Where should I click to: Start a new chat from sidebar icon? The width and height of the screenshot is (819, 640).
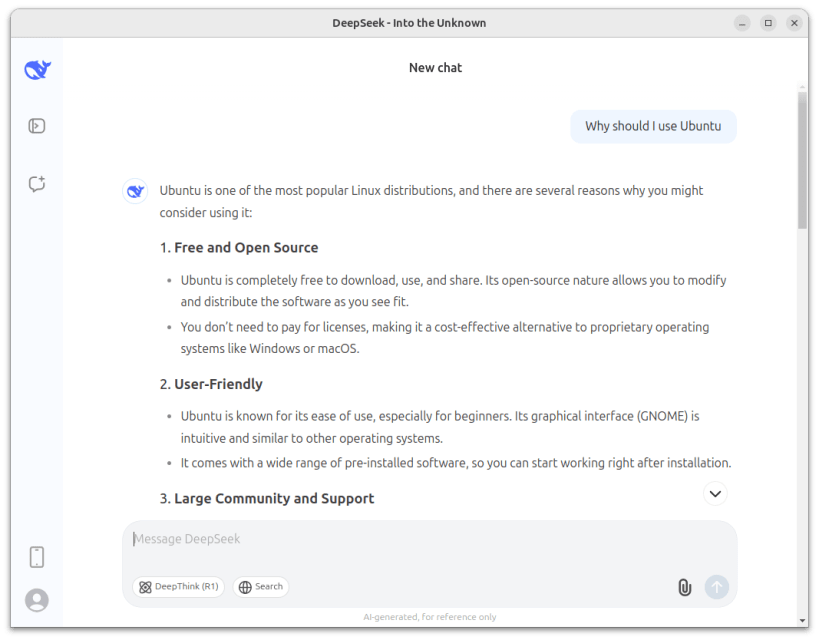pyautogui.click(x=36, y=184)
